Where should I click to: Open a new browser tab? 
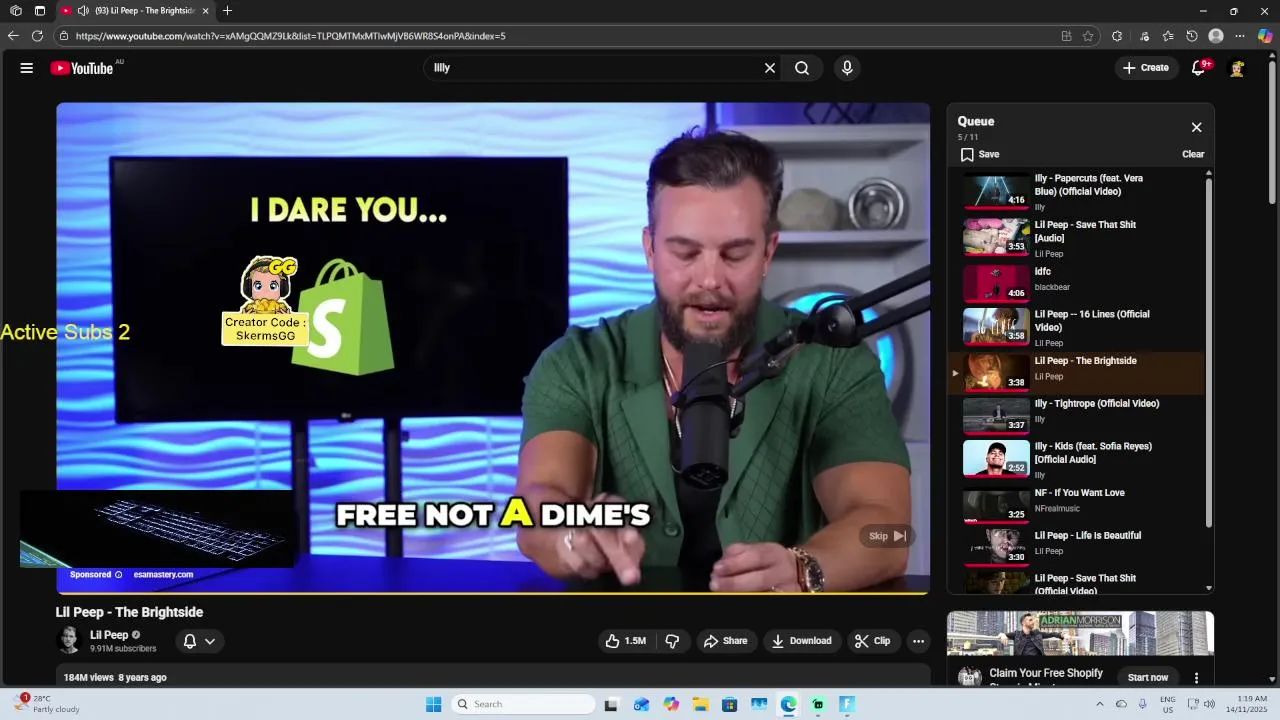(227, 11)
